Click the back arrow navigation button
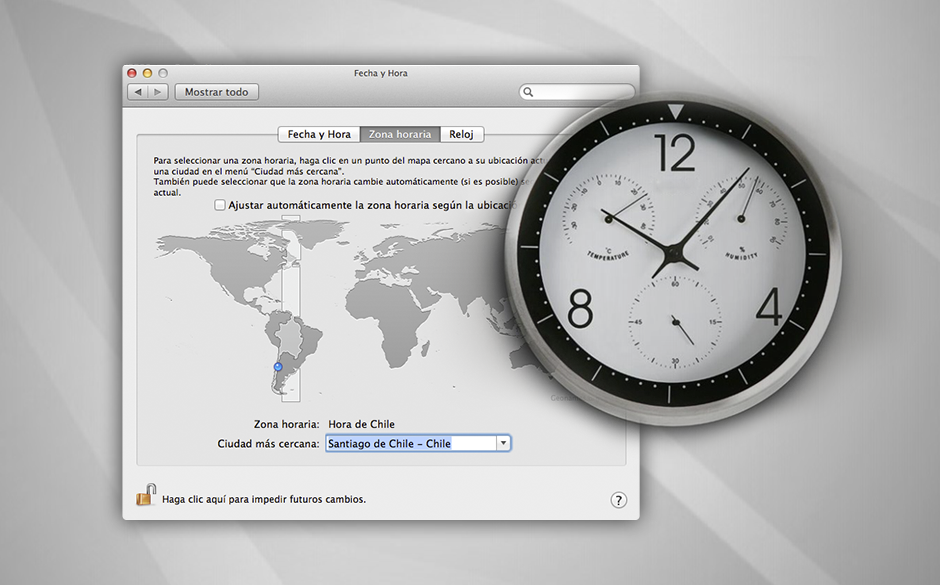Image resolution: width=940 pixels, height=585 pixels. click(138, 92)
